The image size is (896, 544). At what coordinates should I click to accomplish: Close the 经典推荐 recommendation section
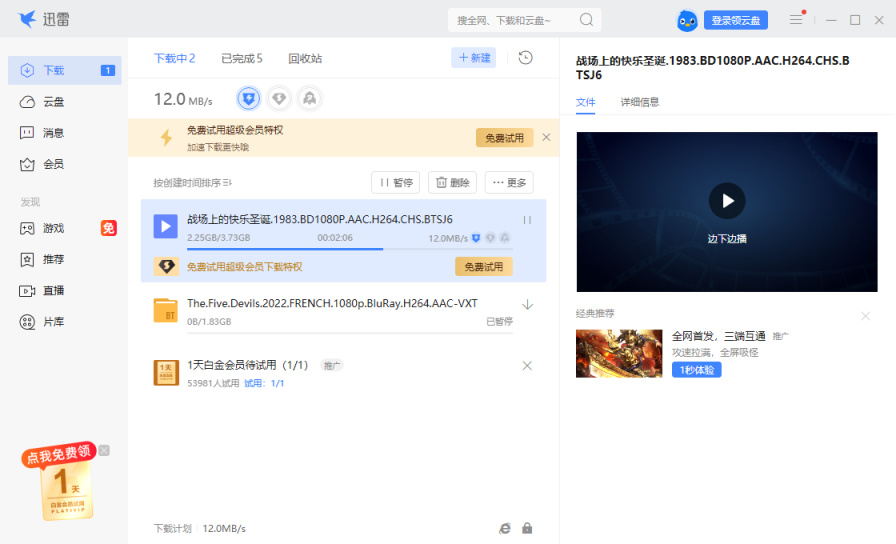click(866, 315)
